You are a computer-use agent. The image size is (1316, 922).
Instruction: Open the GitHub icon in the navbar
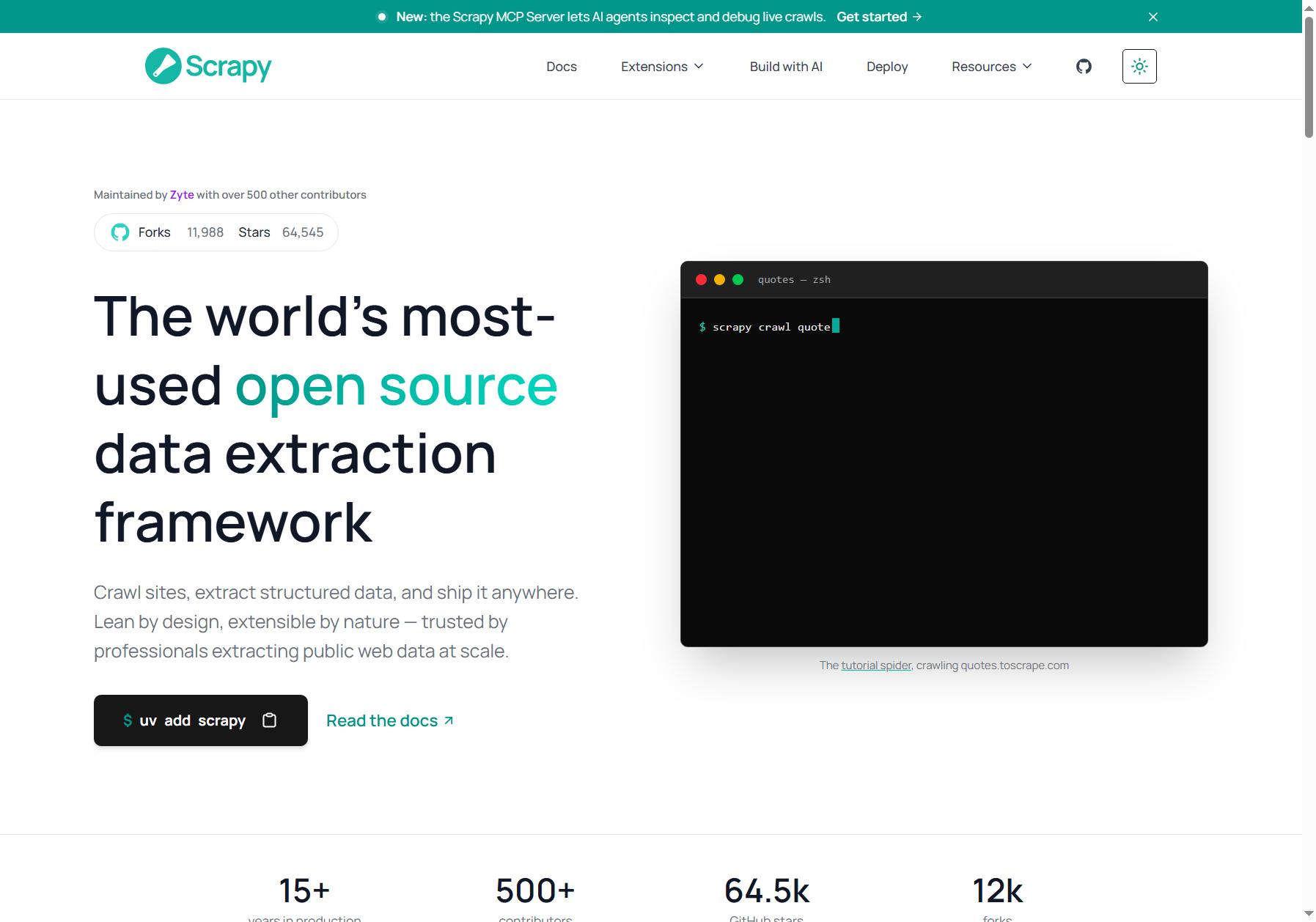click(1084, 67)
